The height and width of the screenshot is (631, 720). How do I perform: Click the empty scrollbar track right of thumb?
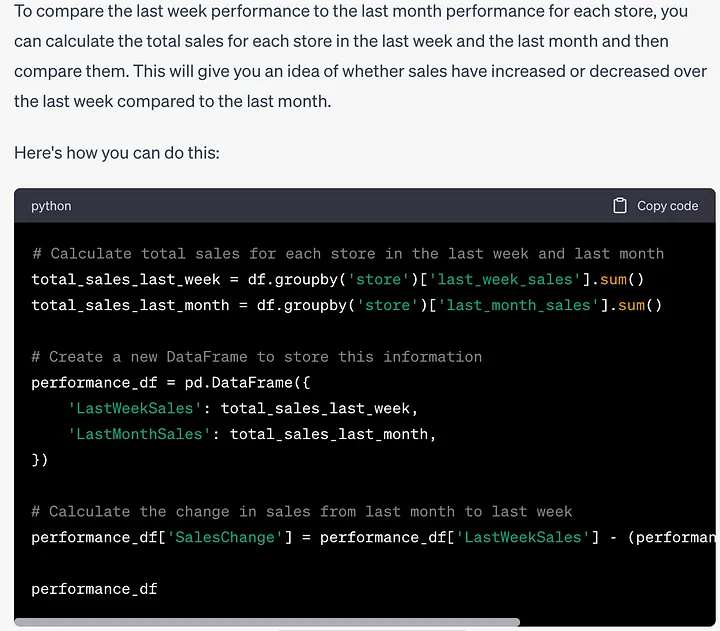[x=617, y=622]
